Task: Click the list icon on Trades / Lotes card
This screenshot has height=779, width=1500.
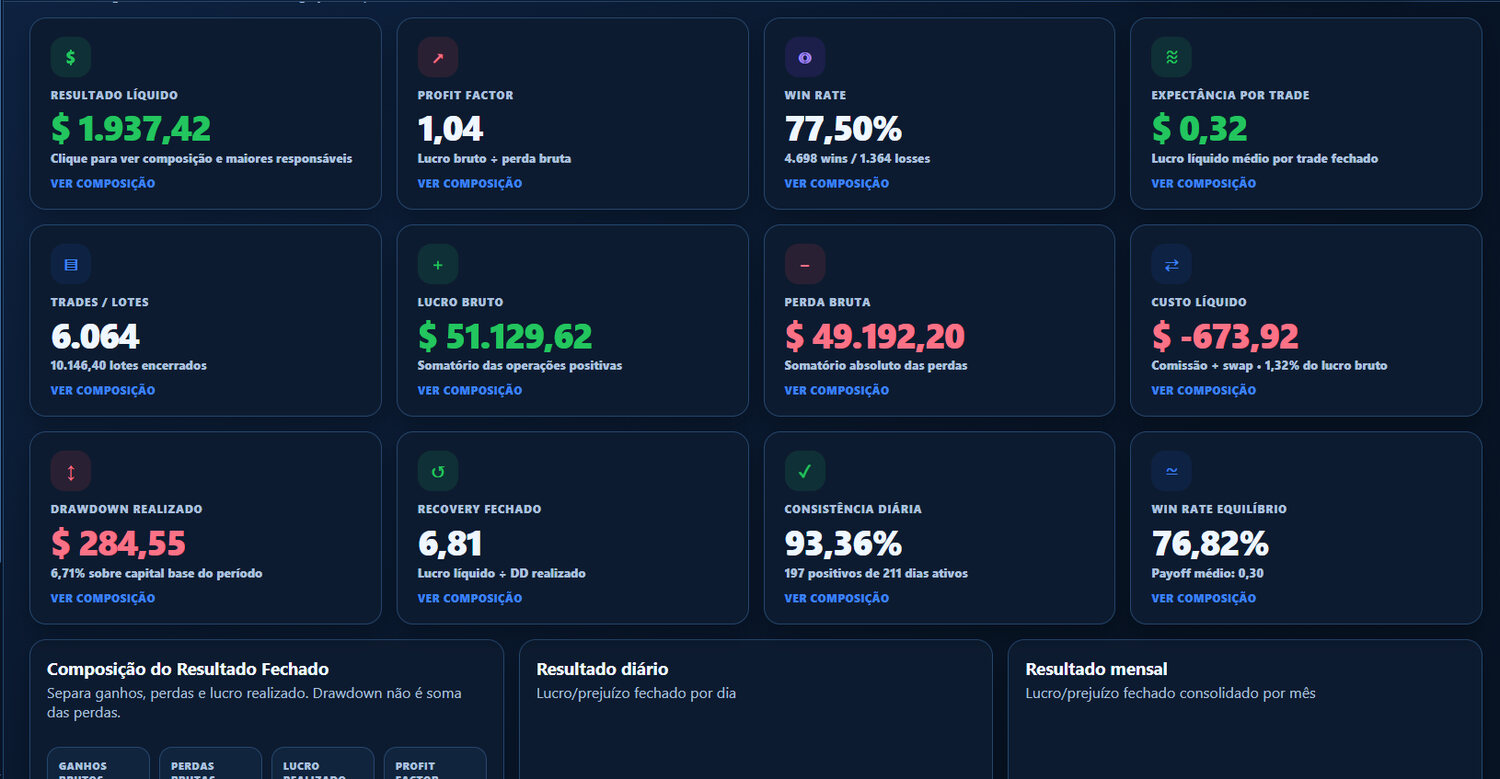Action: coord(71,264)
